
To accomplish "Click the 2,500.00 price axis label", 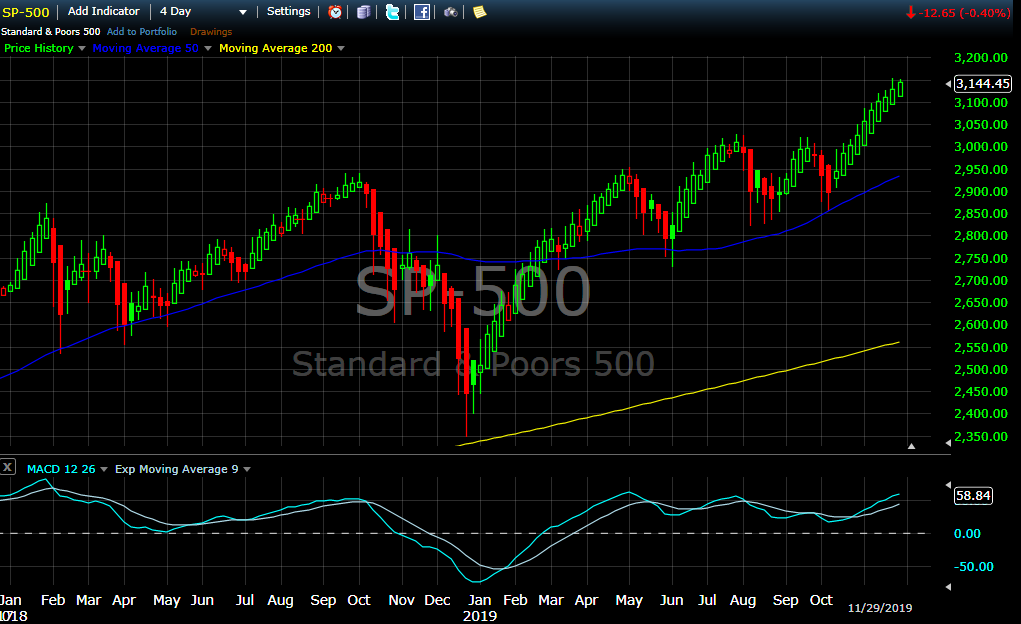I will pyautogui.click(x=981, y=369).
